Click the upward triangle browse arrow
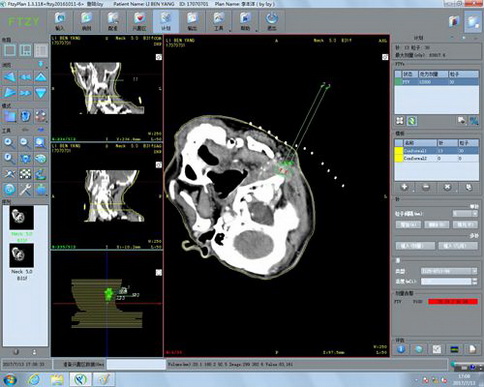484x387 pixels. point(41,78)
